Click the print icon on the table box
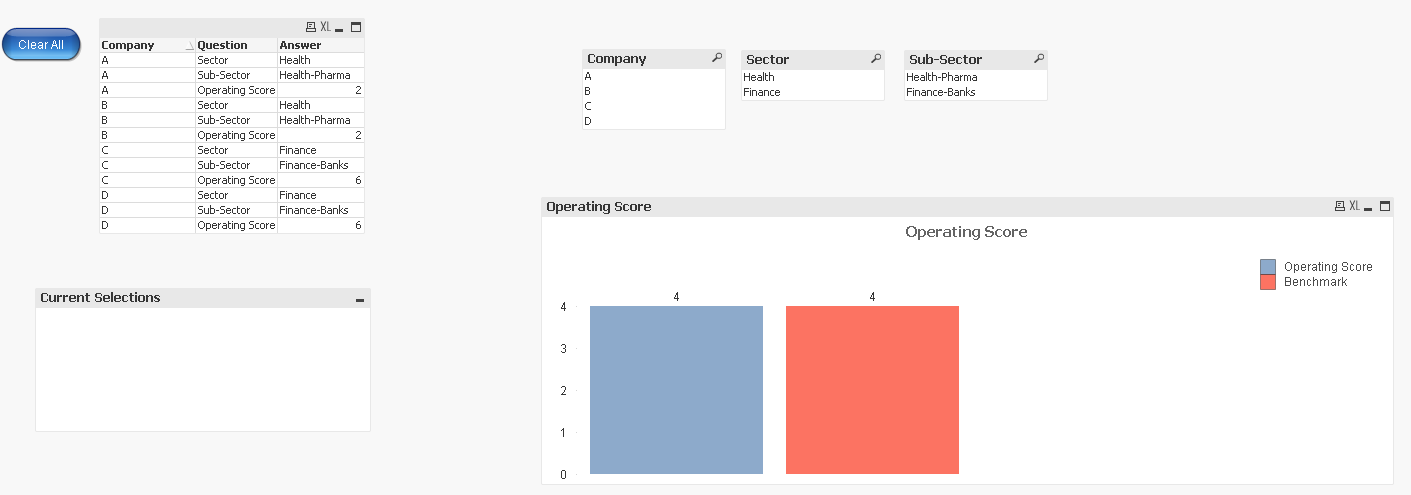 point(310,27)
